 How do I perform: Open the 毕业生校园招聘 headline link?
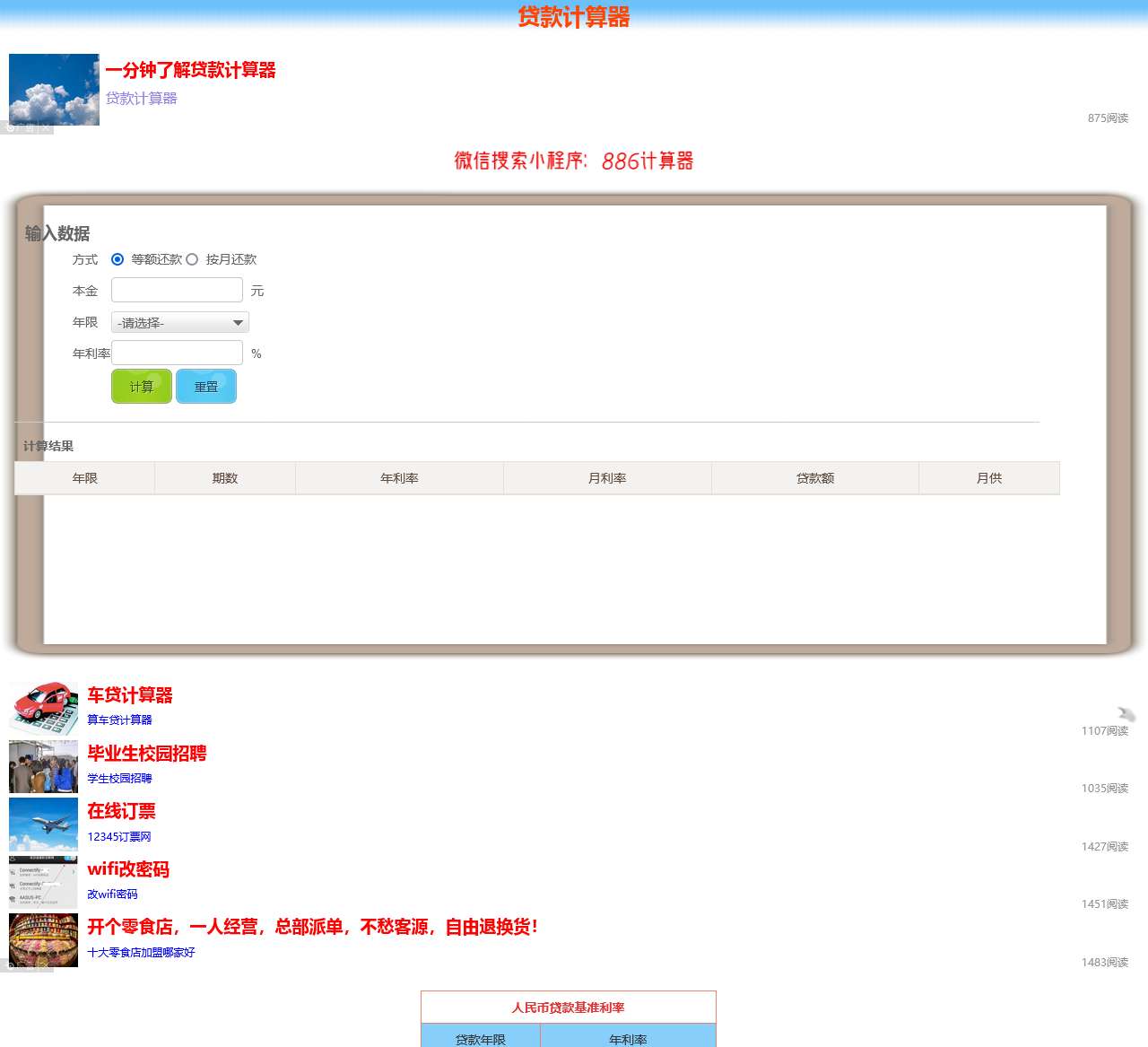(147, 754)
